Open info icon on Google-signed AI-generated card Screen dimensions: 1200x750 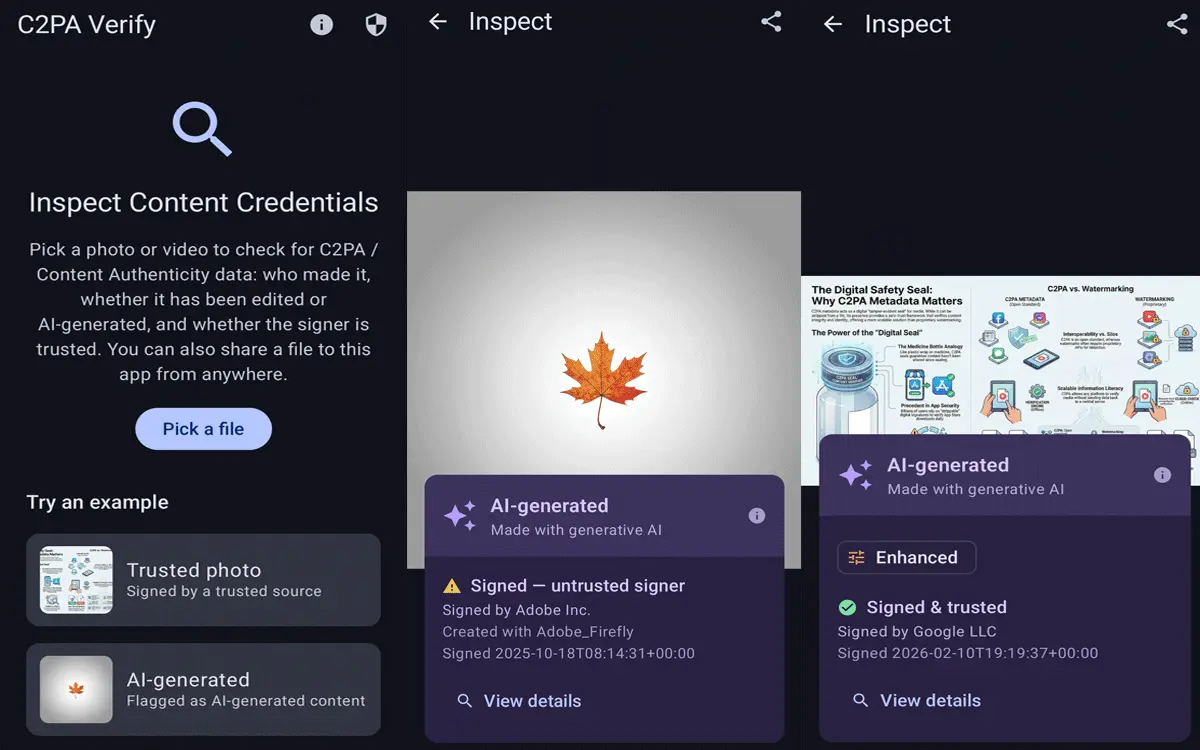[1162, 475]
